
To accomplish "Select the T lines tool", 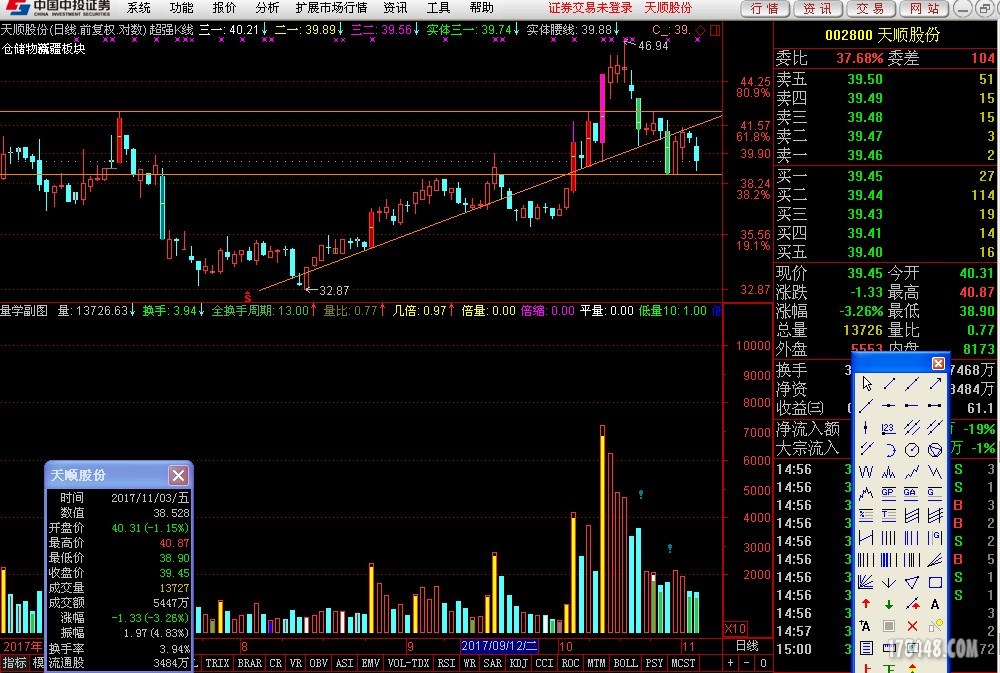I will (x=888, y=515).
